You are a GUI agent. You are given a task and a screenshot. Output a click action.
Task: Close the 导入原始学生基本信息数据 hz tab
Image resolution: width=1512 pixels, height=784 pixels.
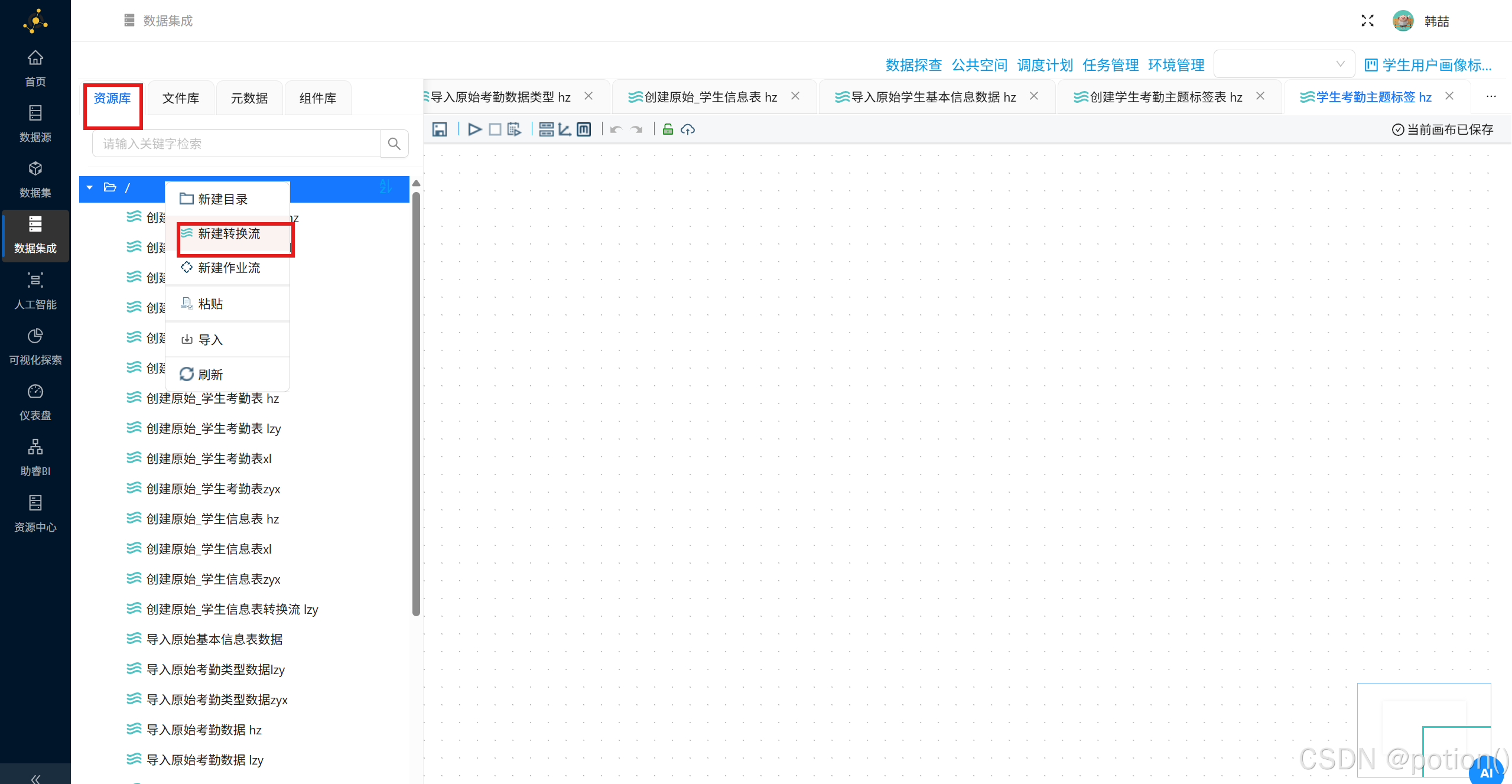(1034, 96)
